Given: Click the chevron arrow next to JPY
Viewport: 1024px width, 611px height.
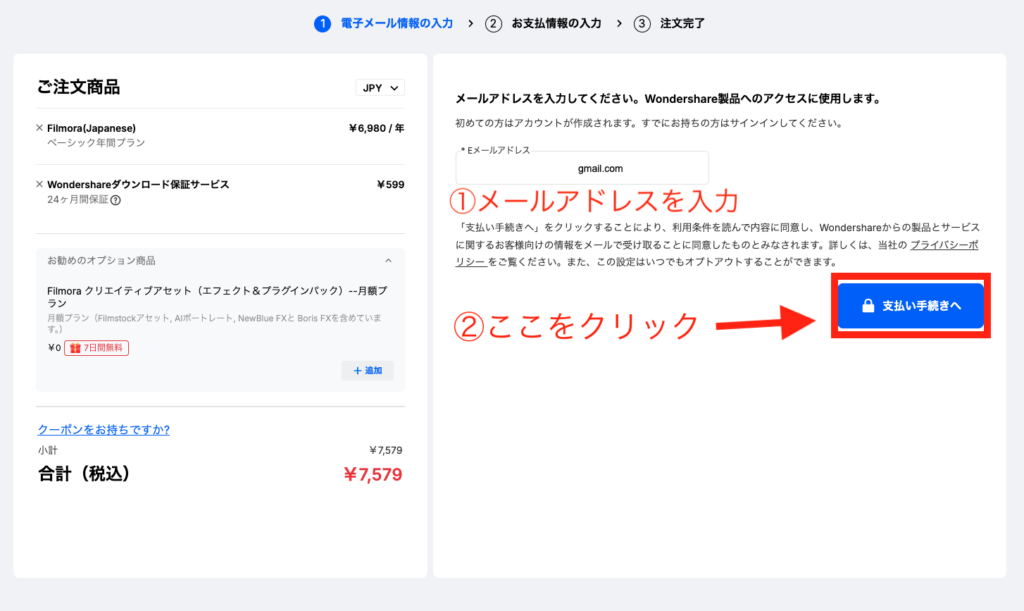Looking at the screenshot, I should [x=394, y=87].
